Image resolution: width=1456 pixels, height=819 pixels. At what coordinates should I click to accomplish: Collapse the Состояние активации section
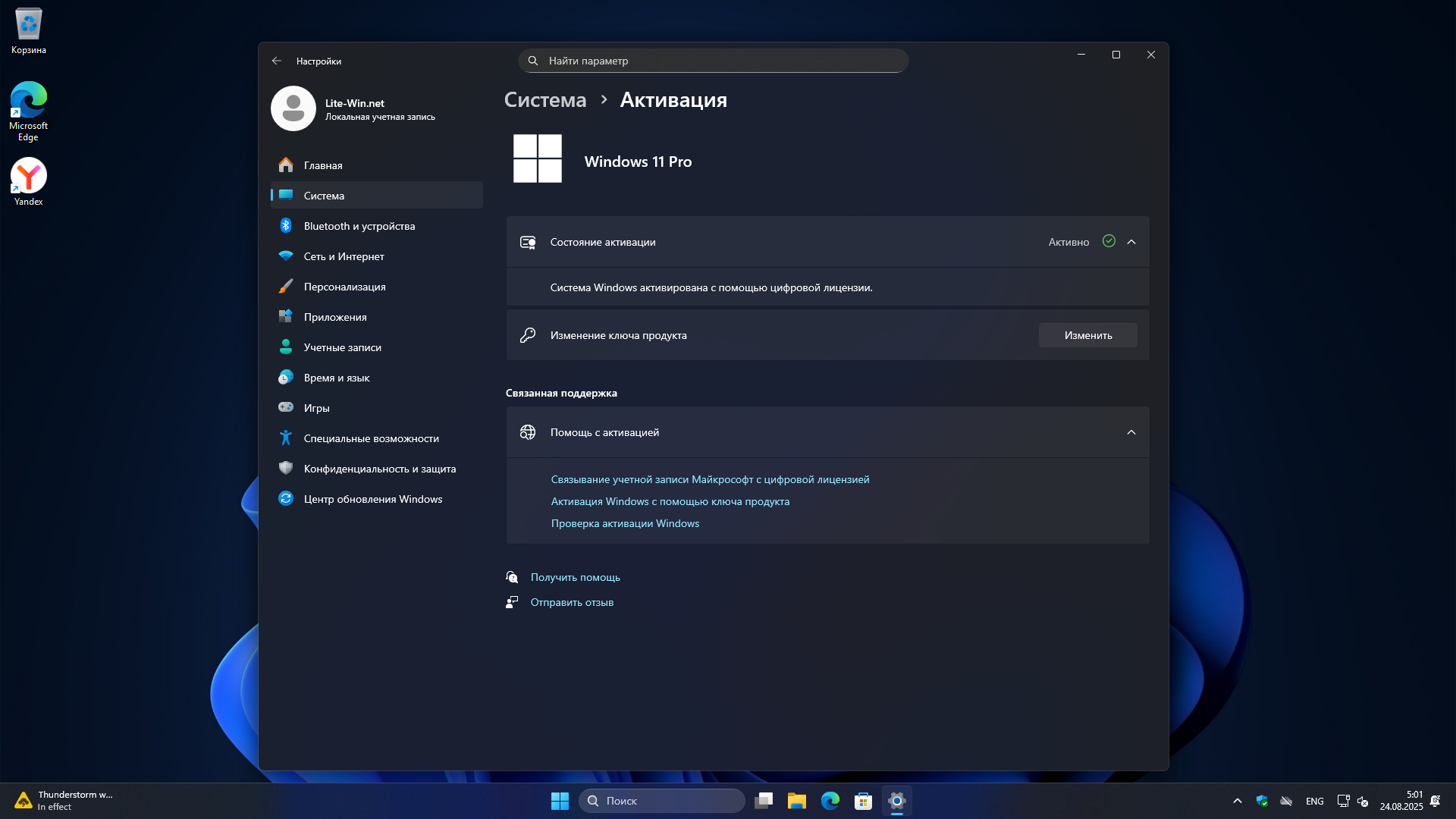1131,242
